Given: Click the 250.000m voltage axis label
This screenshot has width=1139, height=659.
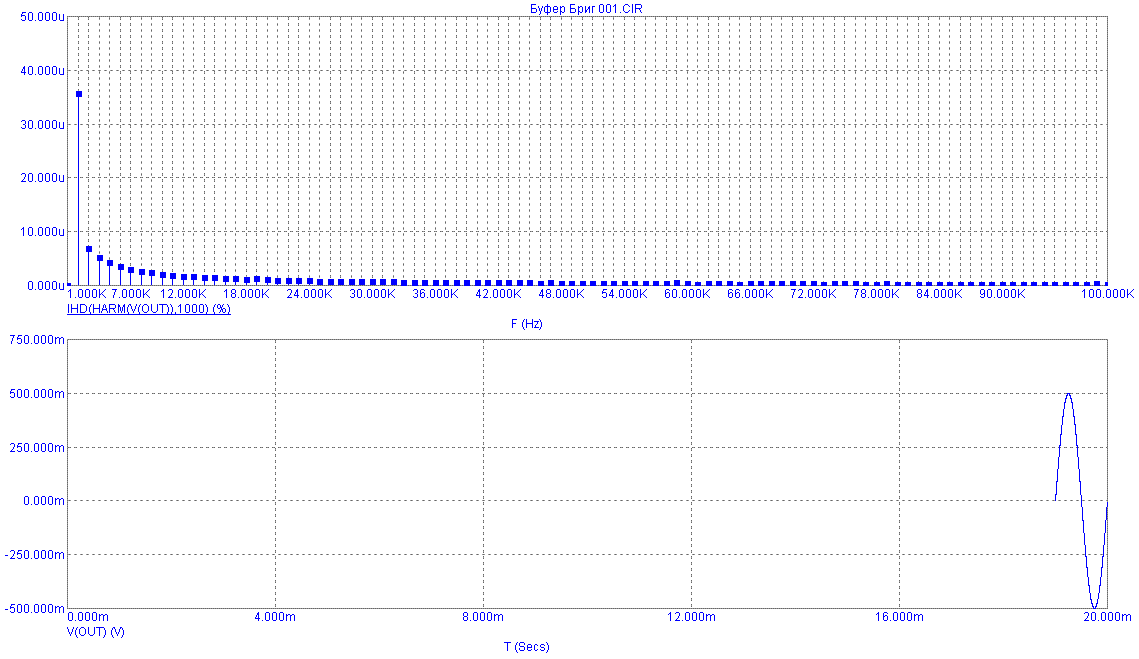Looking at the screenshot, I should click(36, 447).
